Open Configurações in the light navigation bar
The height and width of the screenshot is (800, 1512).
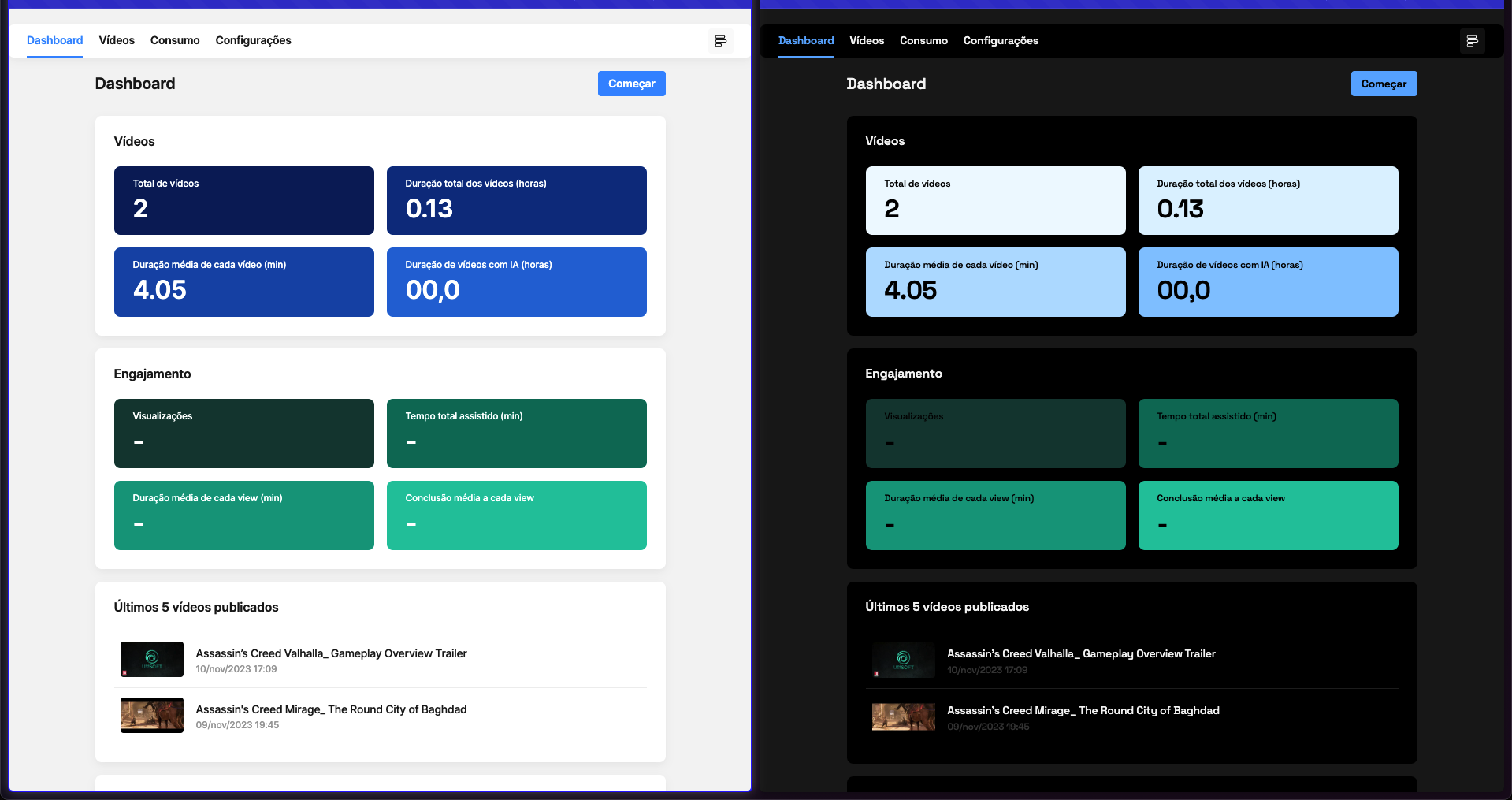[253, 40]
